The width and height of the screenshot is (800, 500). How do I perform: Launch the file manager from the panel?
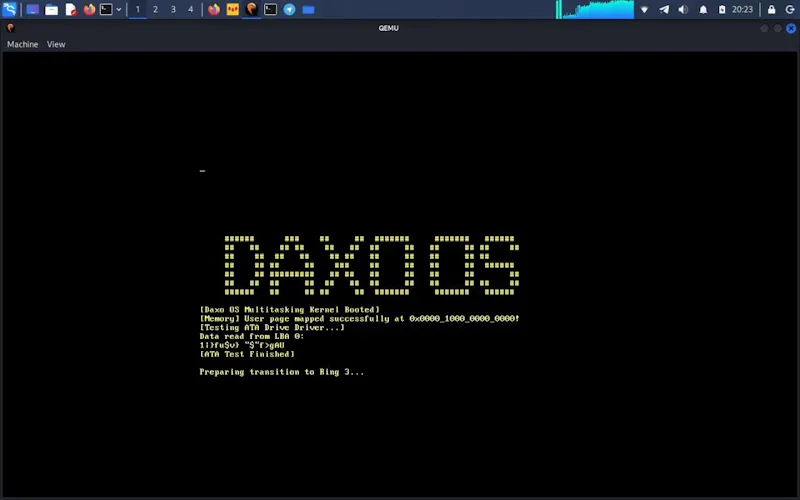pos(52,9)
